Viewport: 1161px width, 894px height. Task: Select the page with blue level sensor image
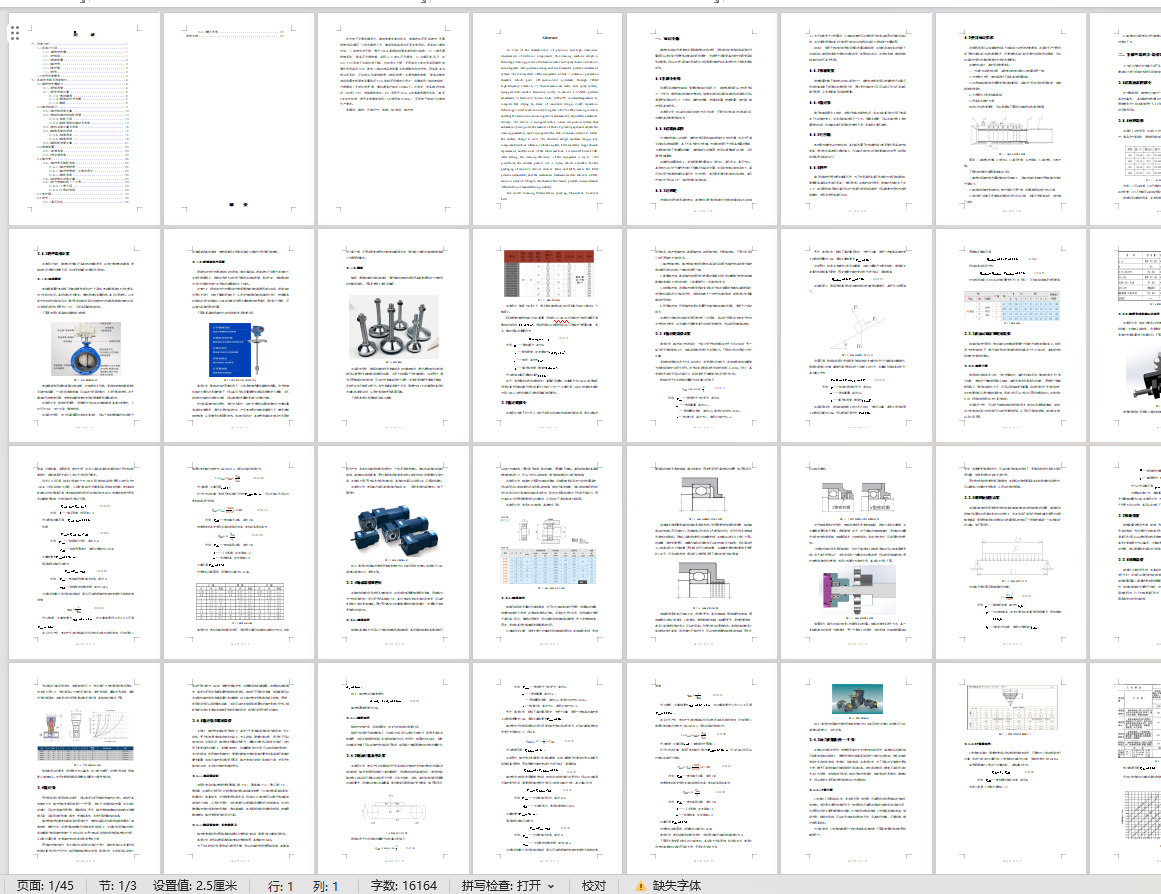click(x=238, y=336)
